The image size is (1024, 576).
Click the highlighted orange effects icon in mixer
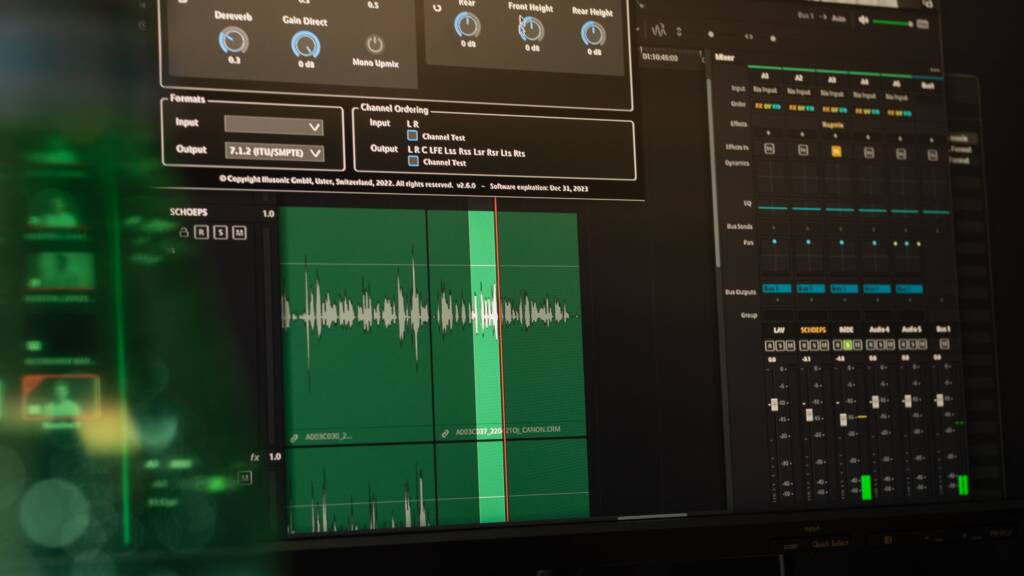836,150
